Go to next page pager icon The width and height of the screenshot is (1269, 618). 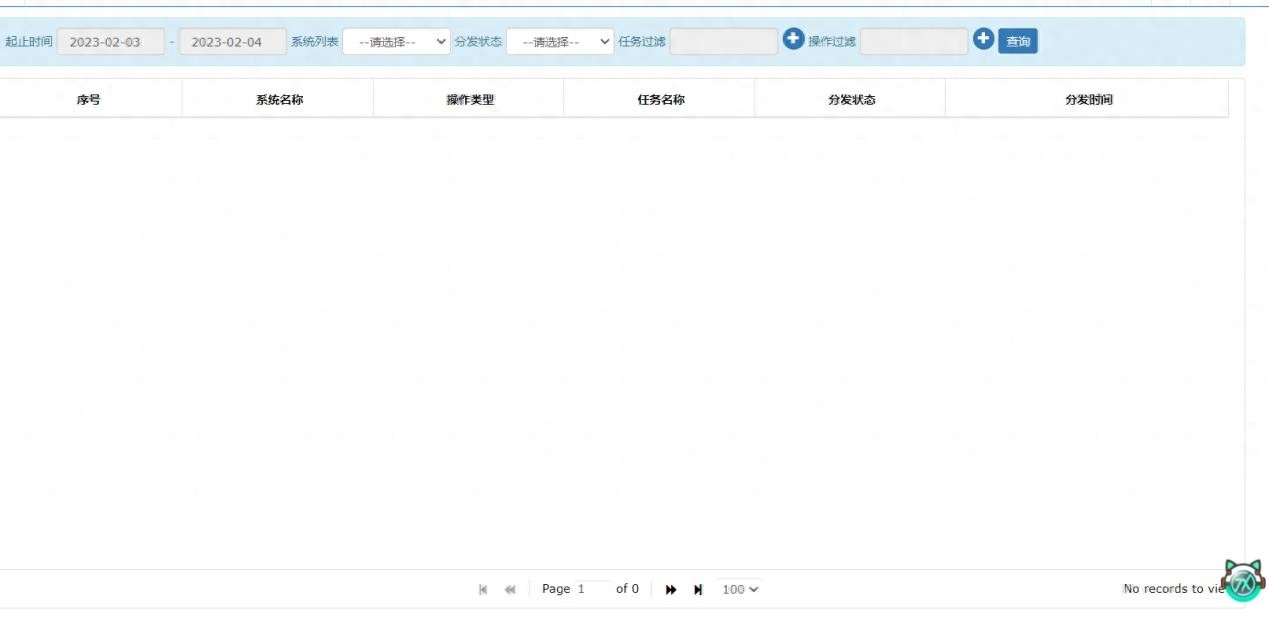pos(671,590)
